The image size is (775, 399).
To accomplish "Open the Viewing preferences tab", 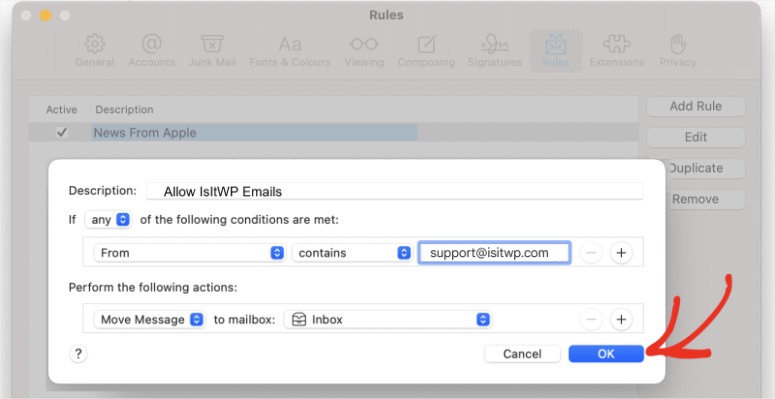I will click(x=364, y=51).
